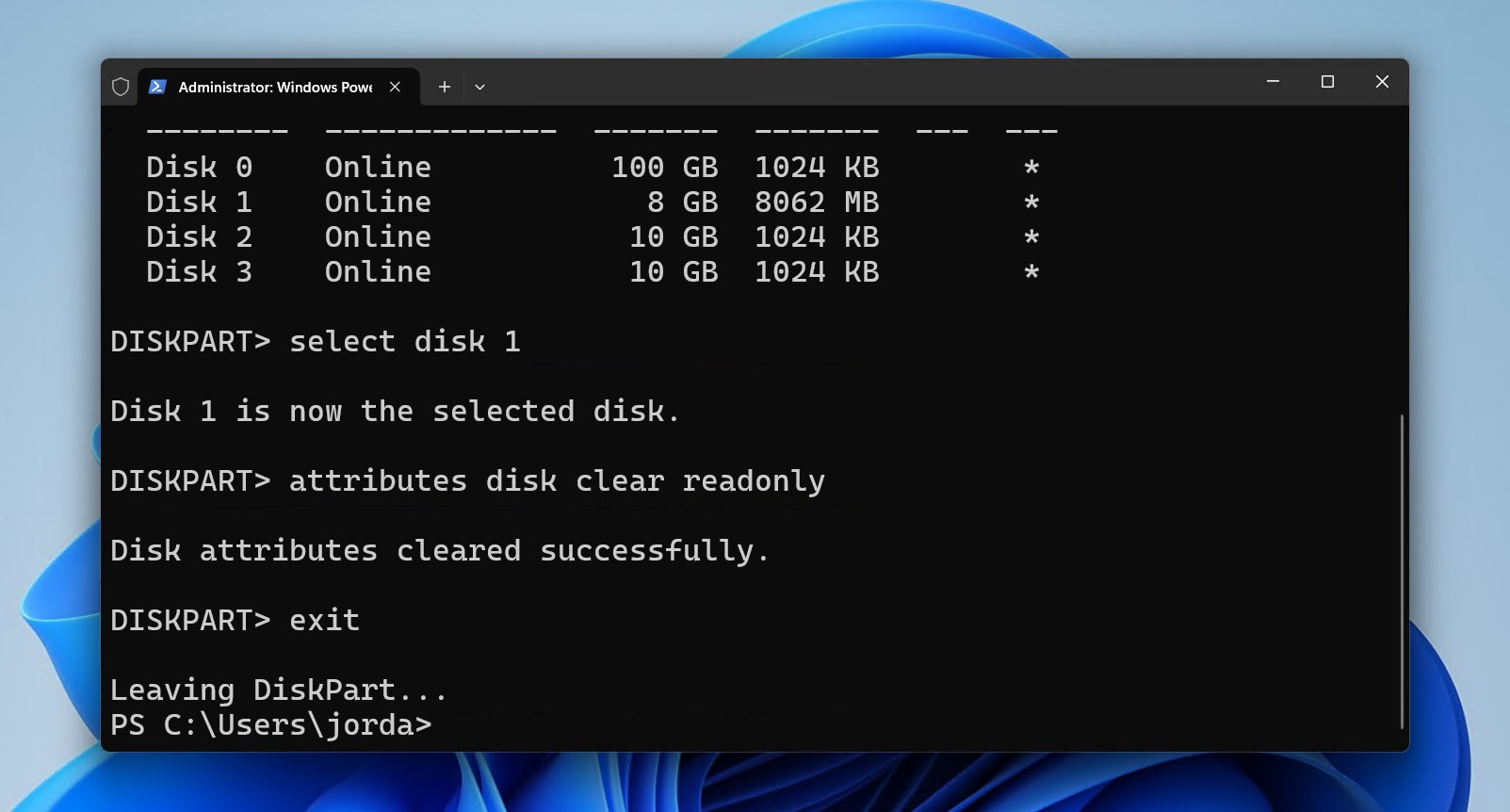Viewport: 1510px width, 812px height.
Task: Click the Disk 0 row label
Action: coord(199,168)
